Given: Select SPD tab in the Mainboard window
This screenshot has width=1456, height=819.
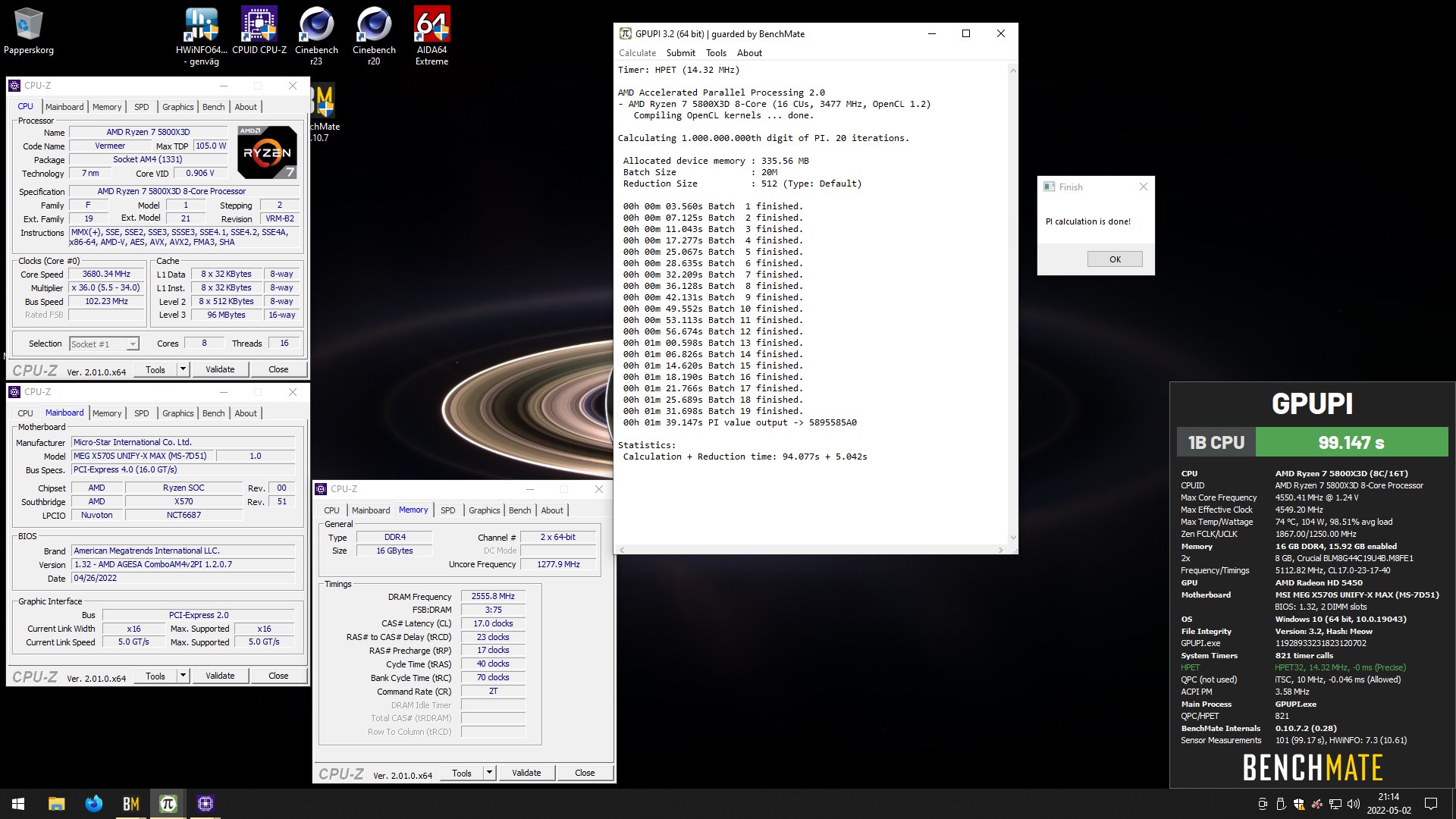Looking at the screenshot, I should [142, 413].
